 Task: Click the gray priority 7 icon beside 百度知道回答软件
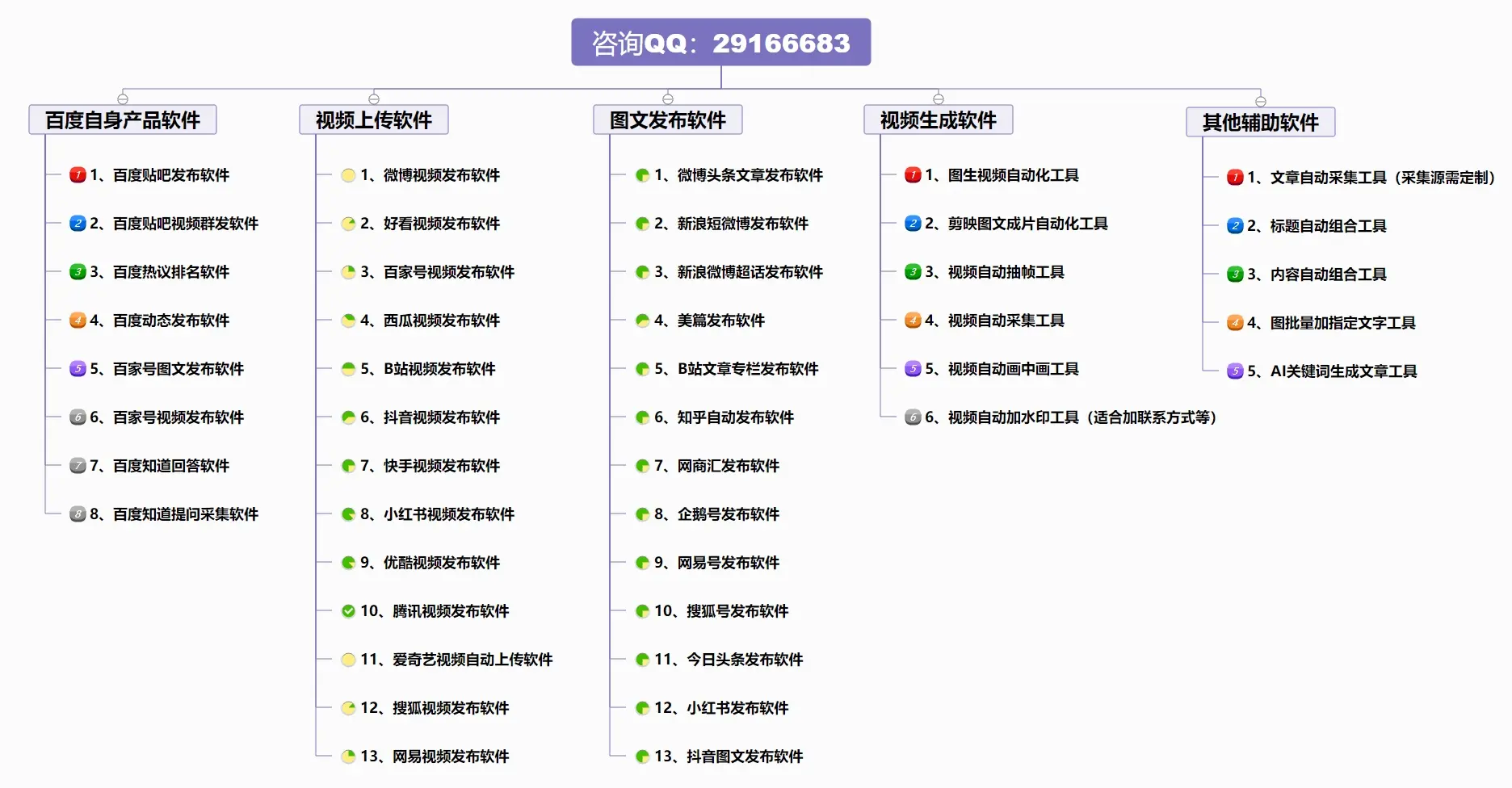(78, 466)
